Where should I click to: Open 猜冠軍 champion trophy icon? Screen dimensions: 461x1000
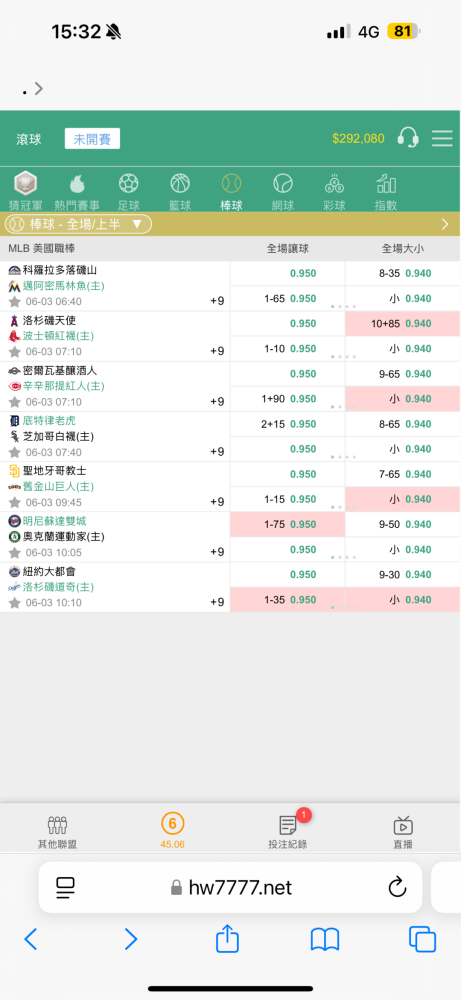click(26, 184)
